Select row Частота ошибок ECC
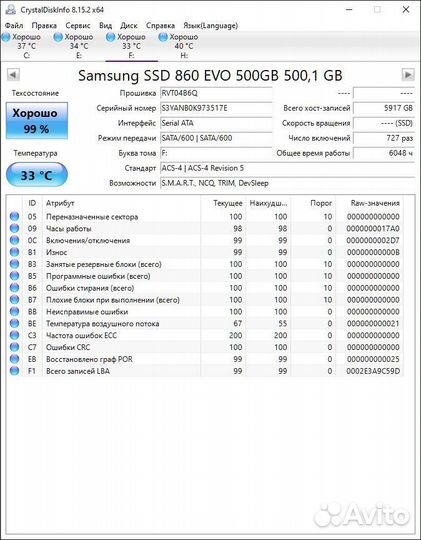The width and height of the screenshot is (421, 540). click(x=205, y=335)
